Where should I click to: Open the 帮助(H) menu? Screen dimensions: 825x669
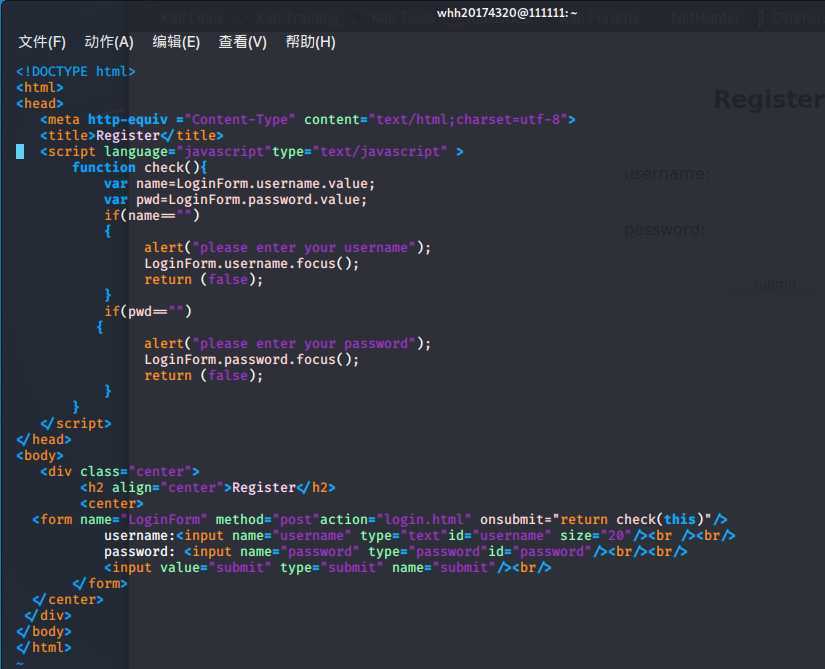310,42
